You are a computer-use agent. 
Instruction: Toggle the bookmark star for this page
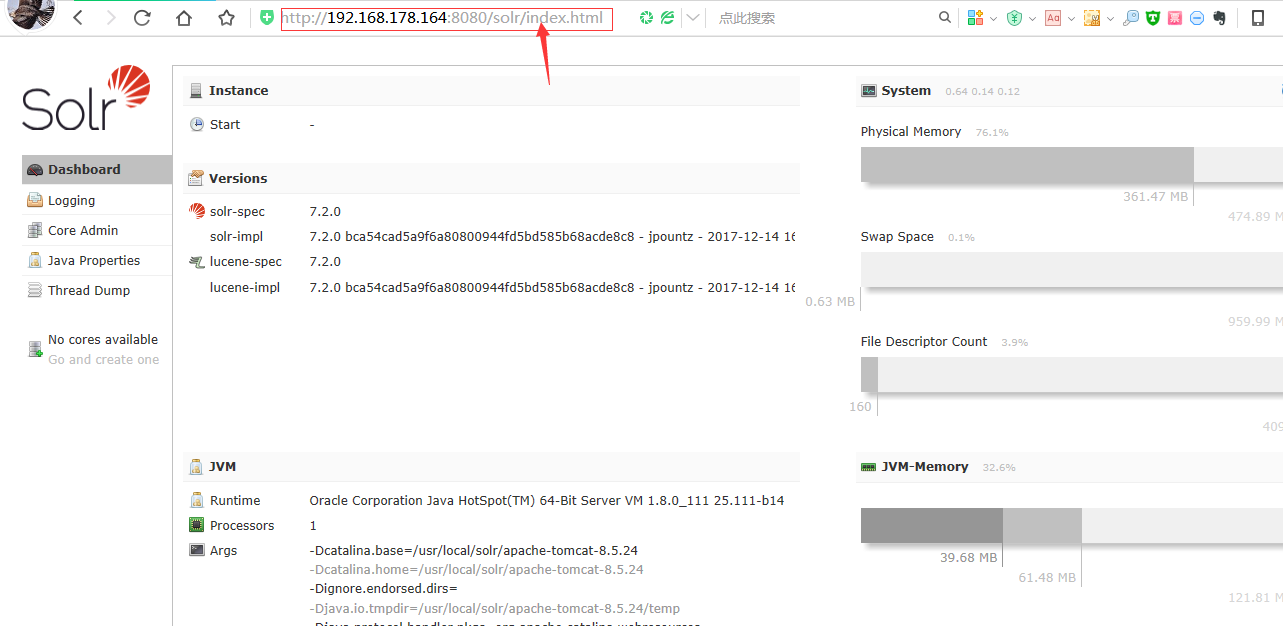tap(226, 17)
